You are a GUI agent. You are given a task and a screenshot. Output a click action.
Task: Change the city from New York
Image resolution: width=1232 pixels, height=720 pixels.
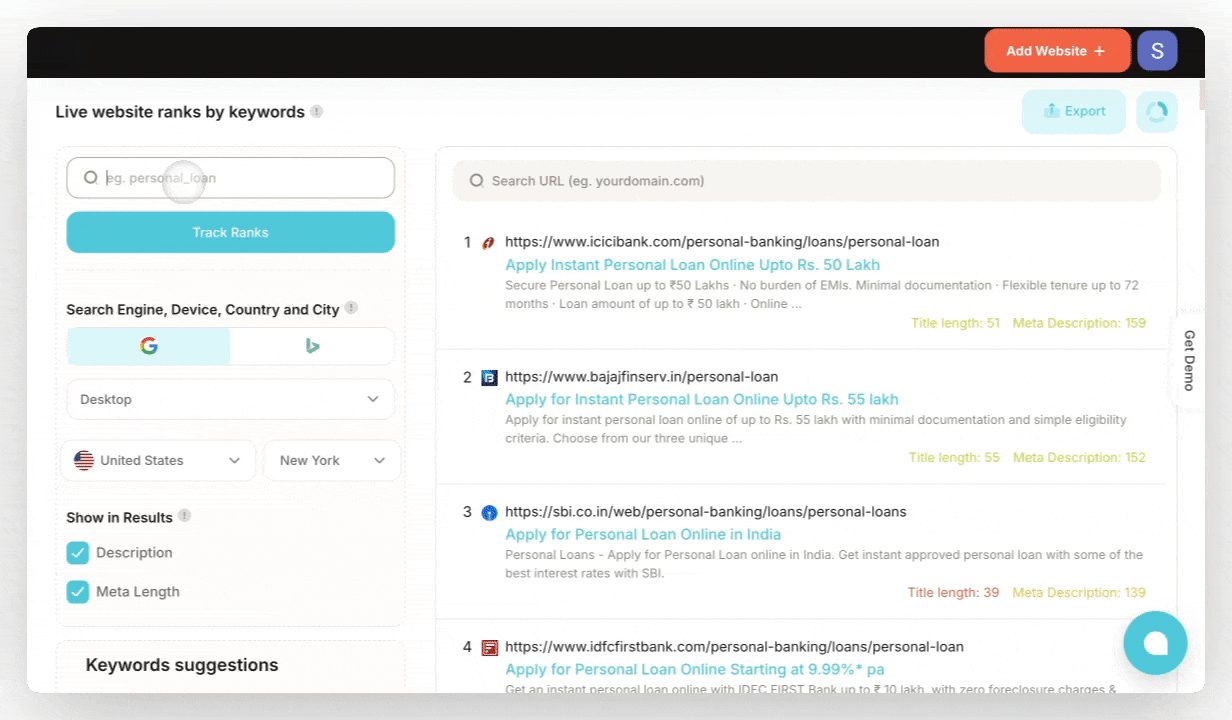(x=332, y=460)
